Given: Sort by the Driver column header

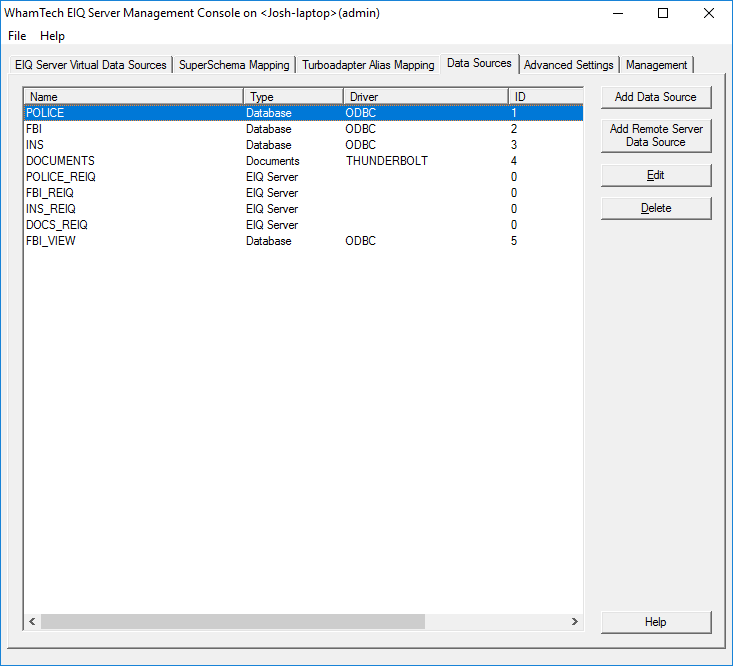Looking at the screenshot, I should 426,96.
